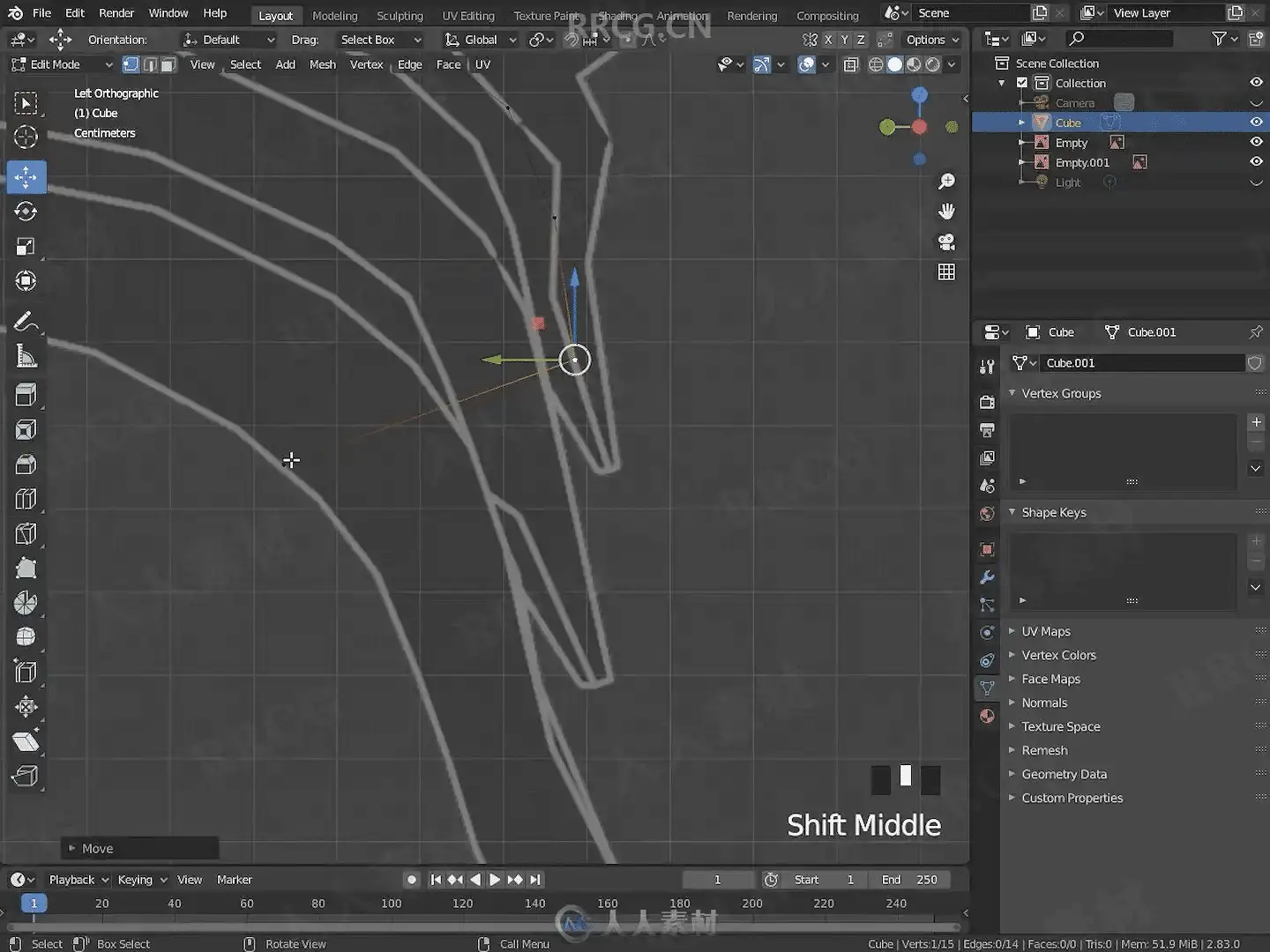Switch to the Modeling workspace tab
Screen dimensions: 1270x952
(335, 16)
